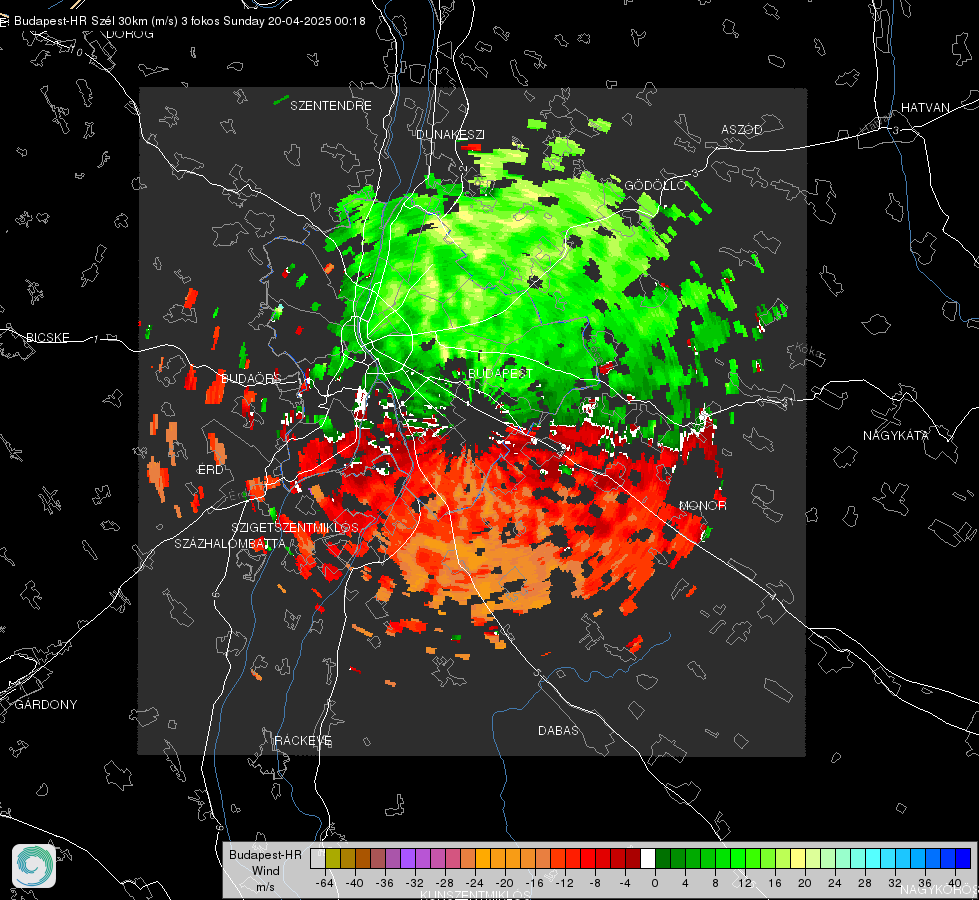Image resolution: width=979 pixels, height=900 pixels.
Task: Click the blue swirl logo icon
Action: (x=34, y=866)
